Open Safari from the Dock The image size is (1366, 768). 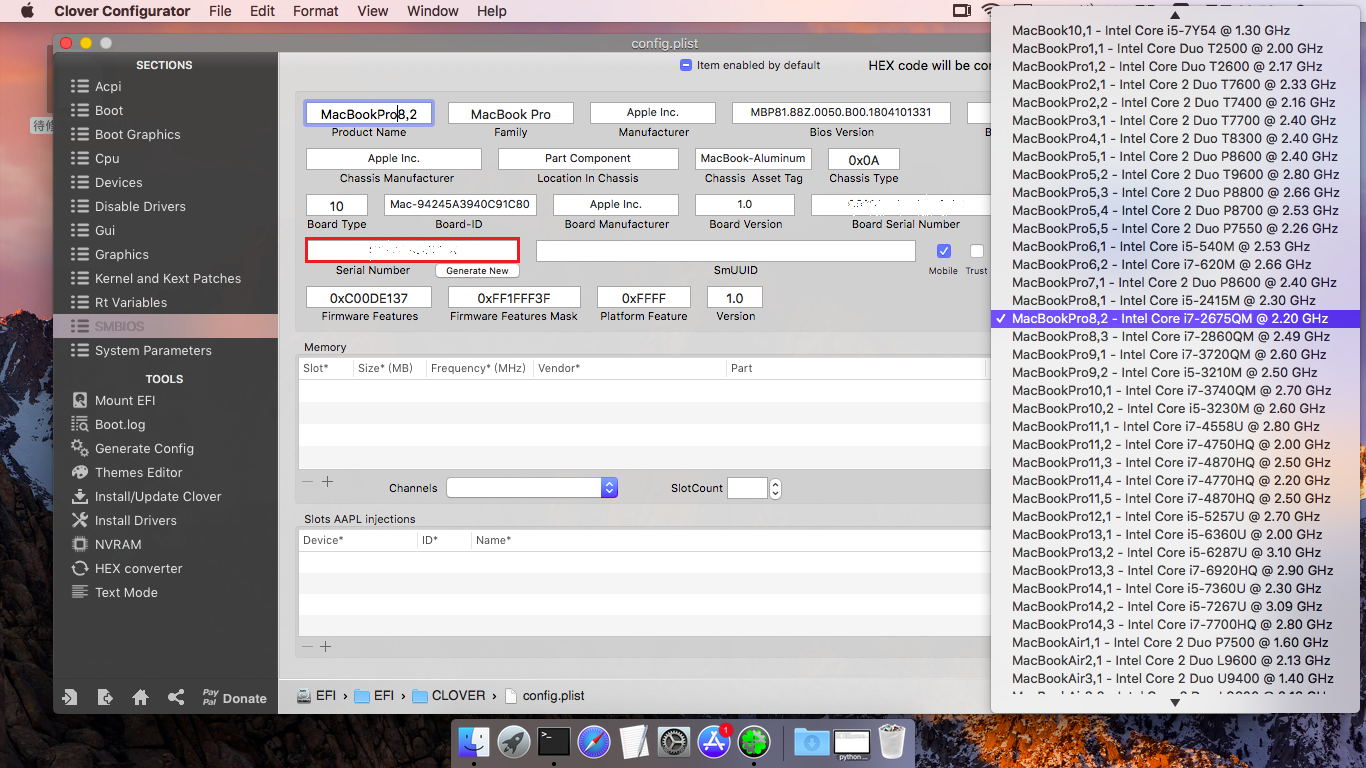594,741
